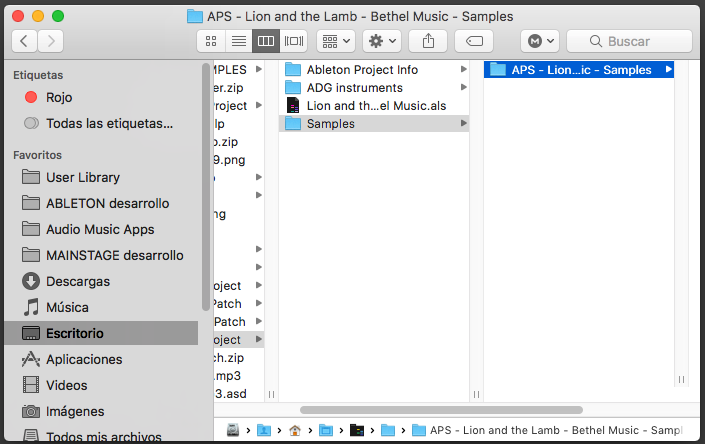Click the second column's resize handle
Screen dimensions: 705x444
[476, 394]
